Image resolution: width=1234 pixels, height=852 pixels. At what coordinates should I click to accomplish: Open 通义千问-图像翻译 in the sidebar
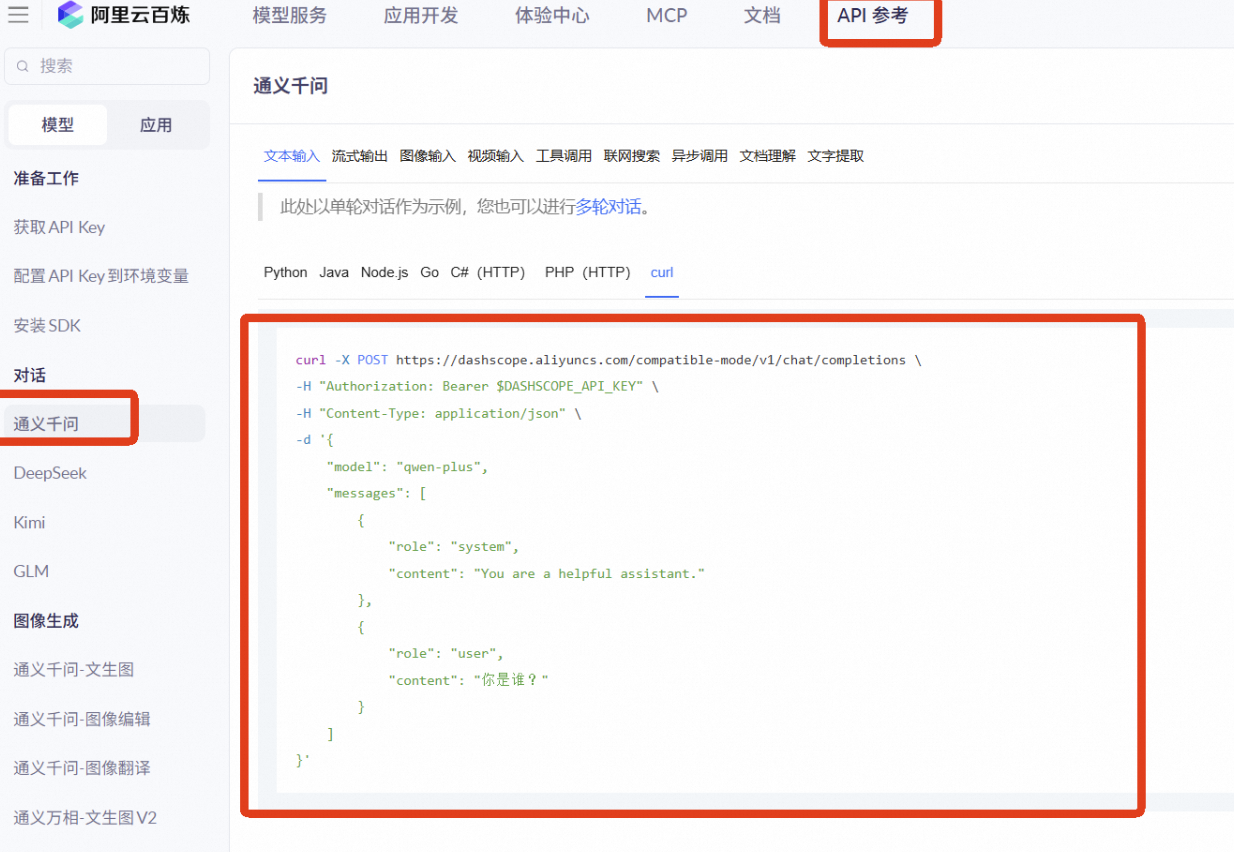click(81, 768)
